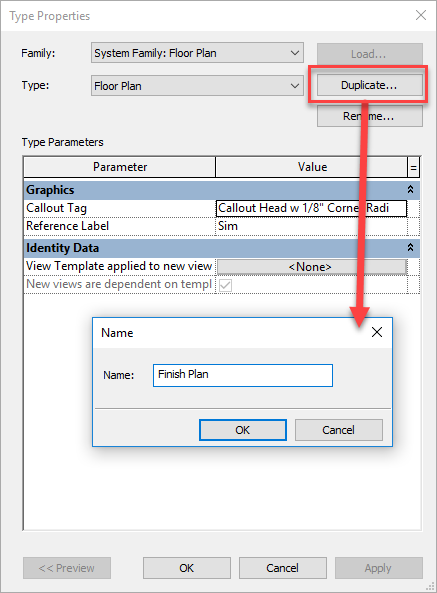Cancel the Name dialog

(338, 430)
